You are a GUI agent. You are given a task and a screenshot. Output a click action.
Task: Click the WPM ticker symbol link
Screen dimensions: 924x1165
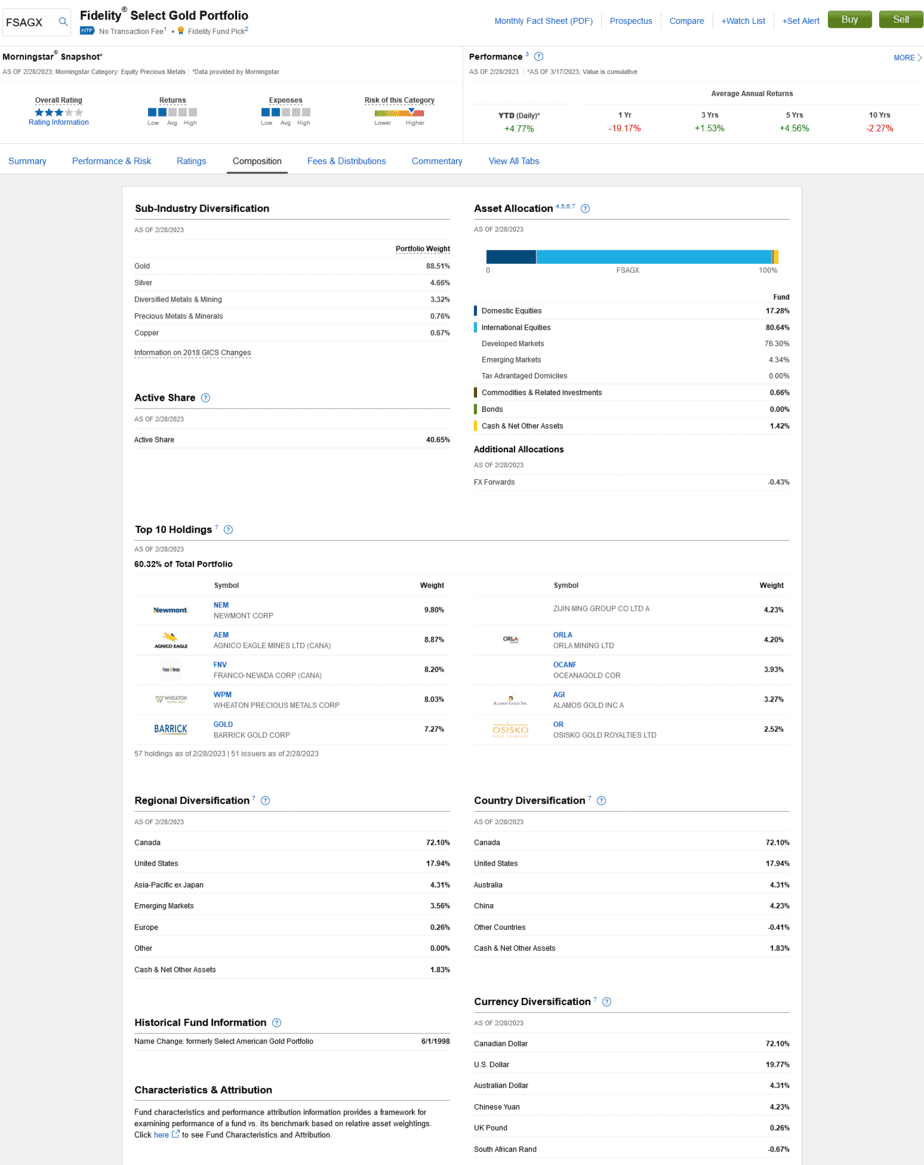point(222,695)
